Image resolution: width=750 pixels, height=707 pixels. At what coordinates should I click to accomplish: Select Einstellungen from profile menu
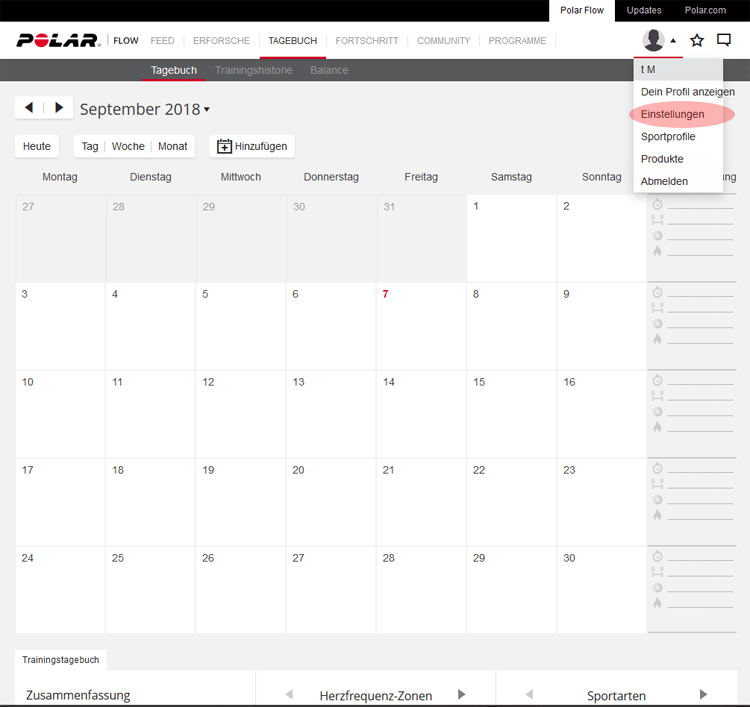672,114
